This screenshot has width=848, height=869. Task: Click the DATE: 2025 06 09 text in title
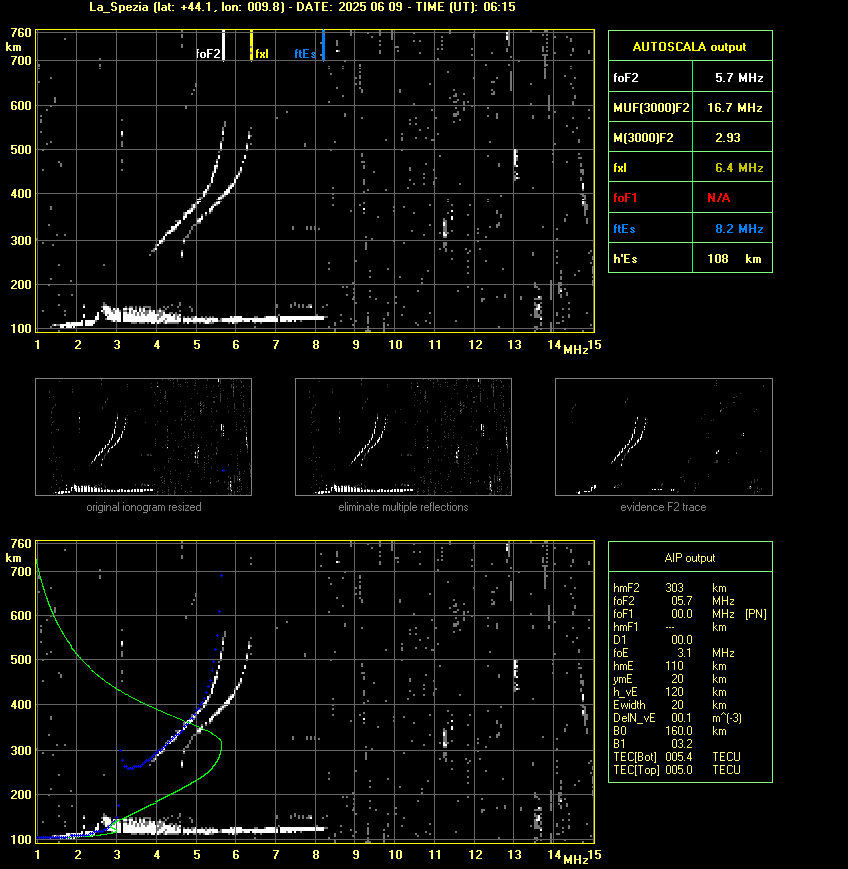[349, 7]
